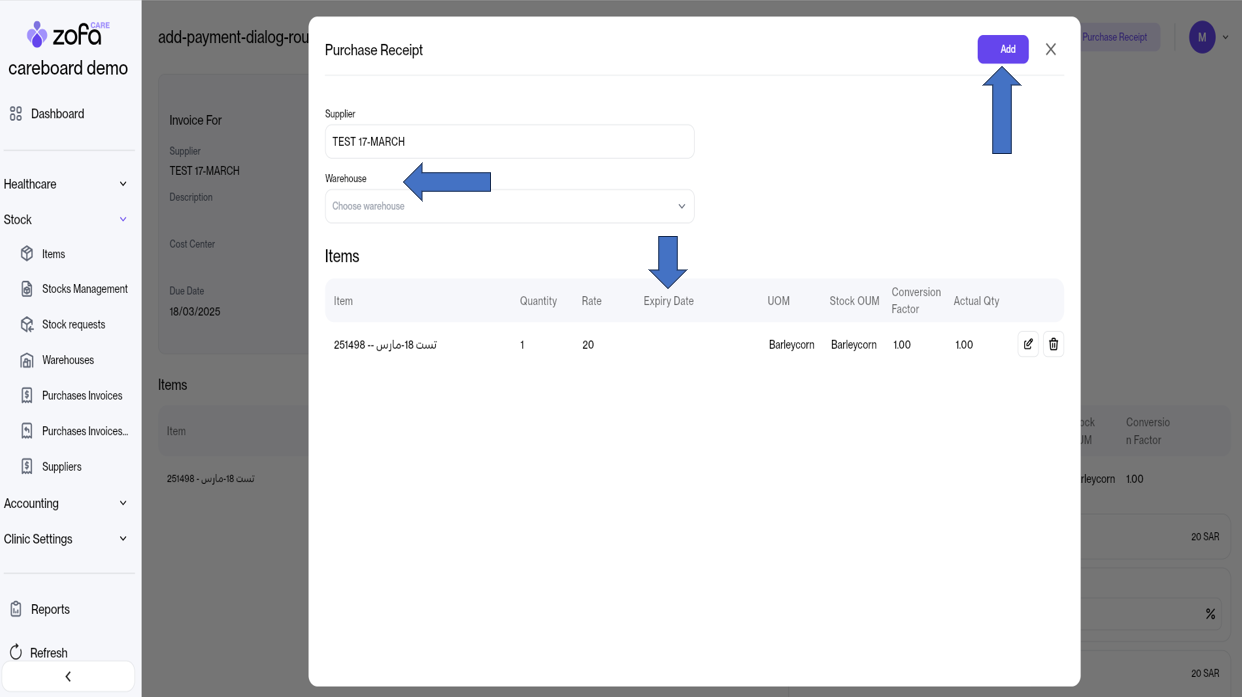Image resolution: width=1242 pixels, height=697 pixels.
Task: Close the Purchase Receipt dialog
Action: click(x=1050, y=49)
